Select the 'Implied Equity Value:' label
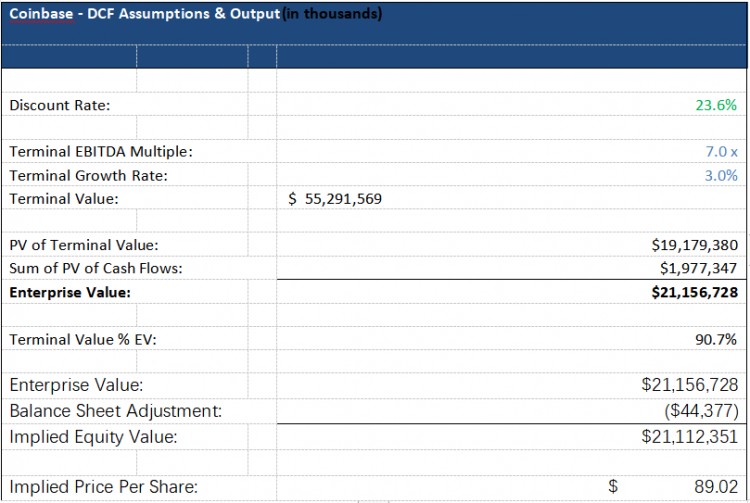750x503 pixels. pyautogui.click(x=93, y=437)
